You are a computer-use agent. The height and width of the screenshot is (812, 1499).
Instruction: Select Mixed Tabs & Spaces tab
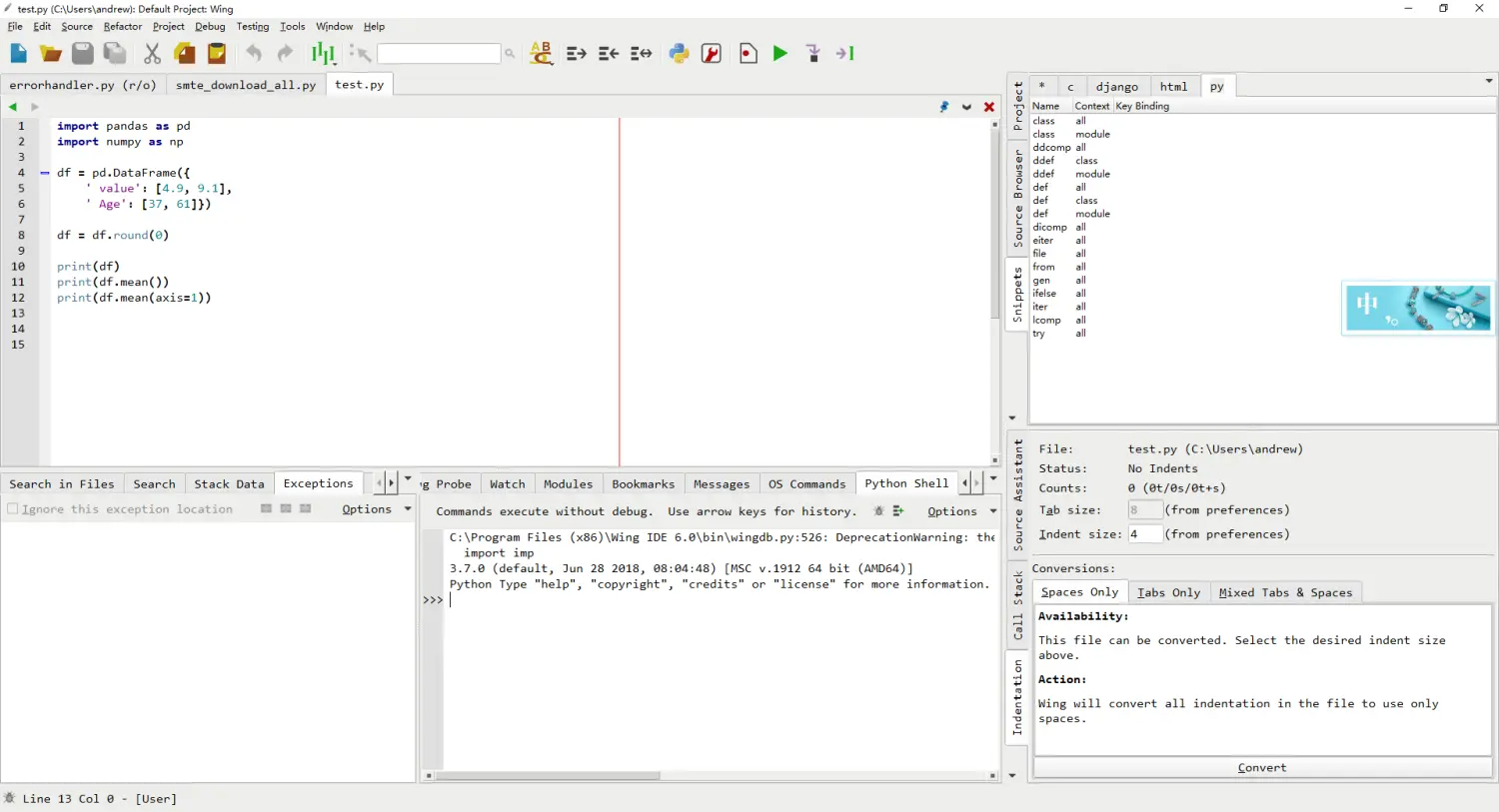[1285, 593]
